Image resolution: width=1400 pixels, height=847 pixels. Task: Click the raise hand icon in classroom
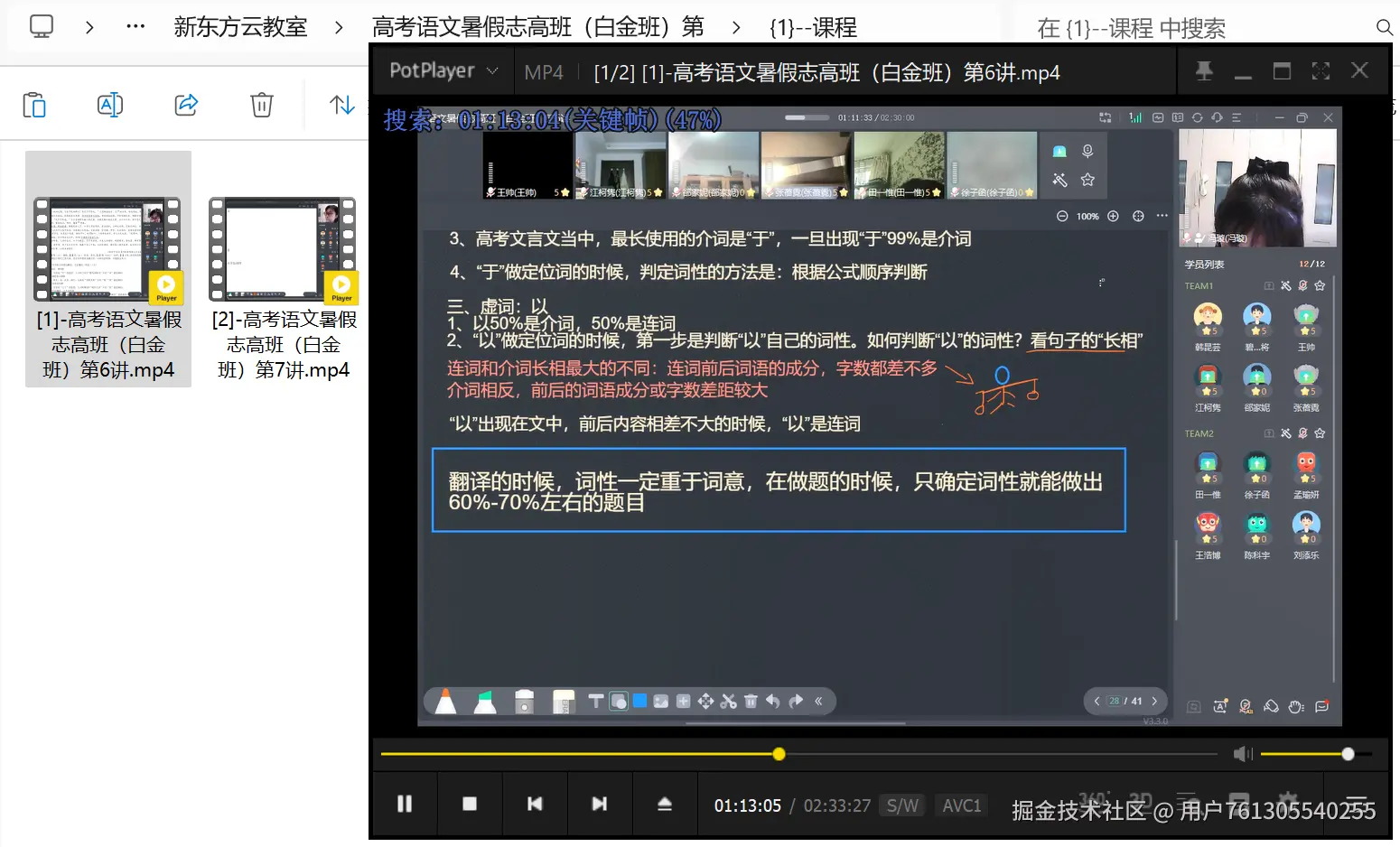click(x=1296, y=707)
